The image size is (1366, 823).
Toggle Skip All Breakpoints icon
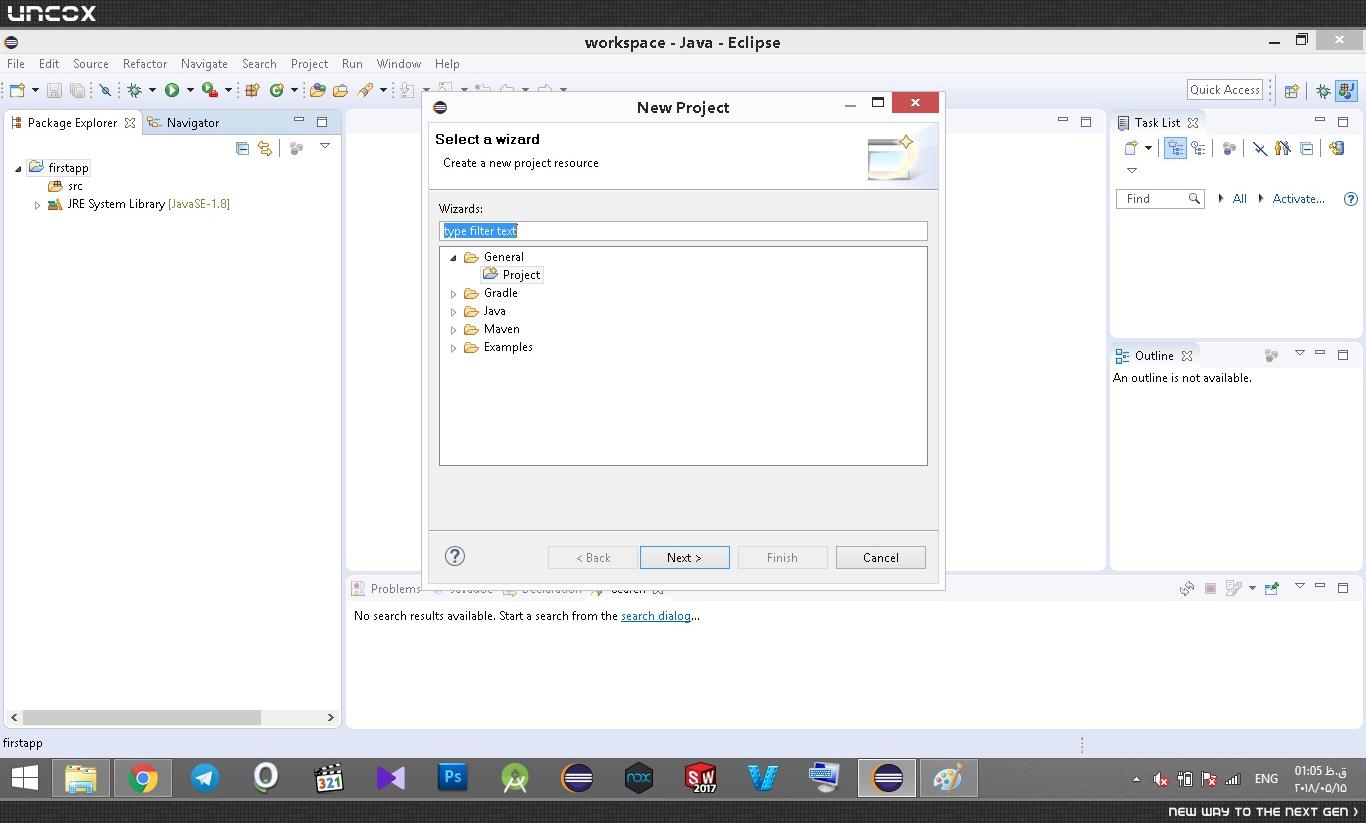tap(105, 90)
